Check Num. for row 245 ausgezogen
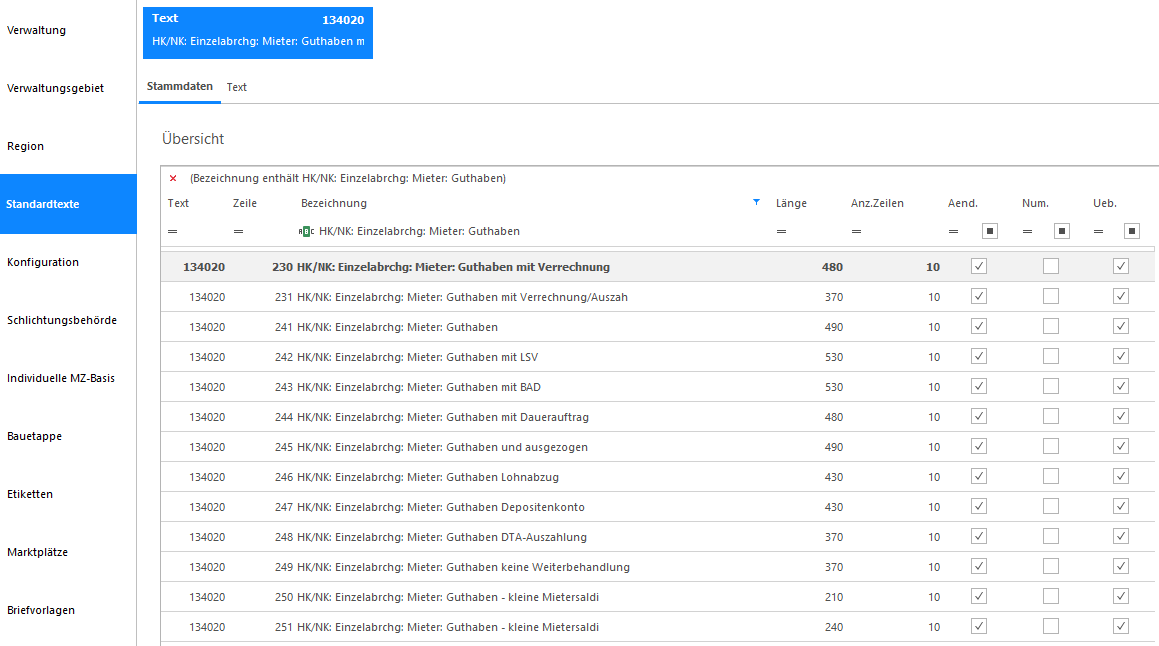The image size is (1159, 646). (1050, 446)
